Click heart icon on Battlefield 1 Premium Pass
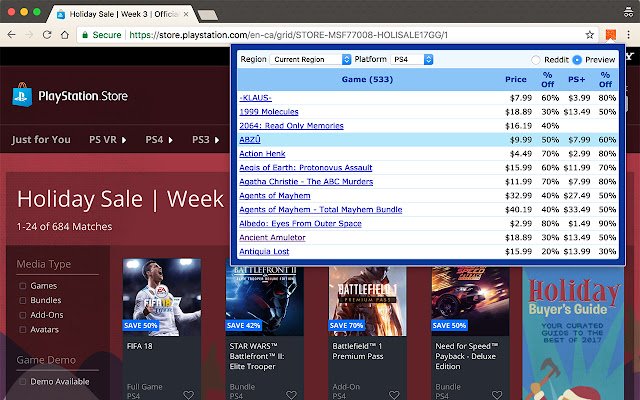640x400 pixels. click(x=394, y=394)
